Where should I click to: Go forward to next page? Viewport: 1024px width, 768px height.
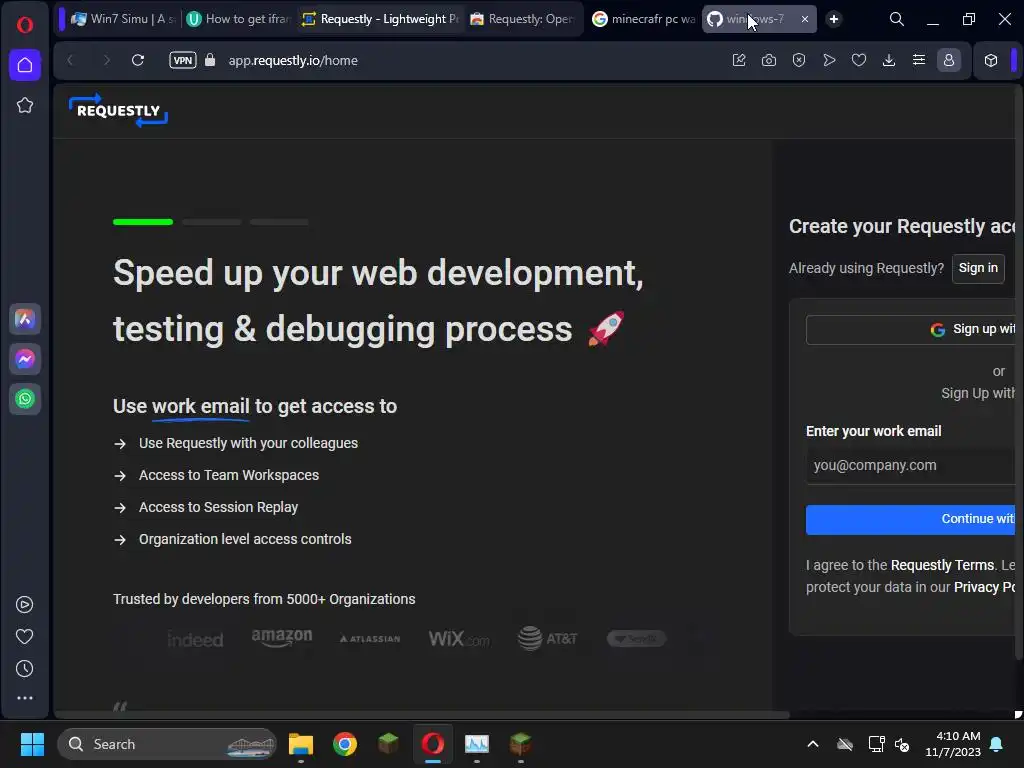[106, 60]
